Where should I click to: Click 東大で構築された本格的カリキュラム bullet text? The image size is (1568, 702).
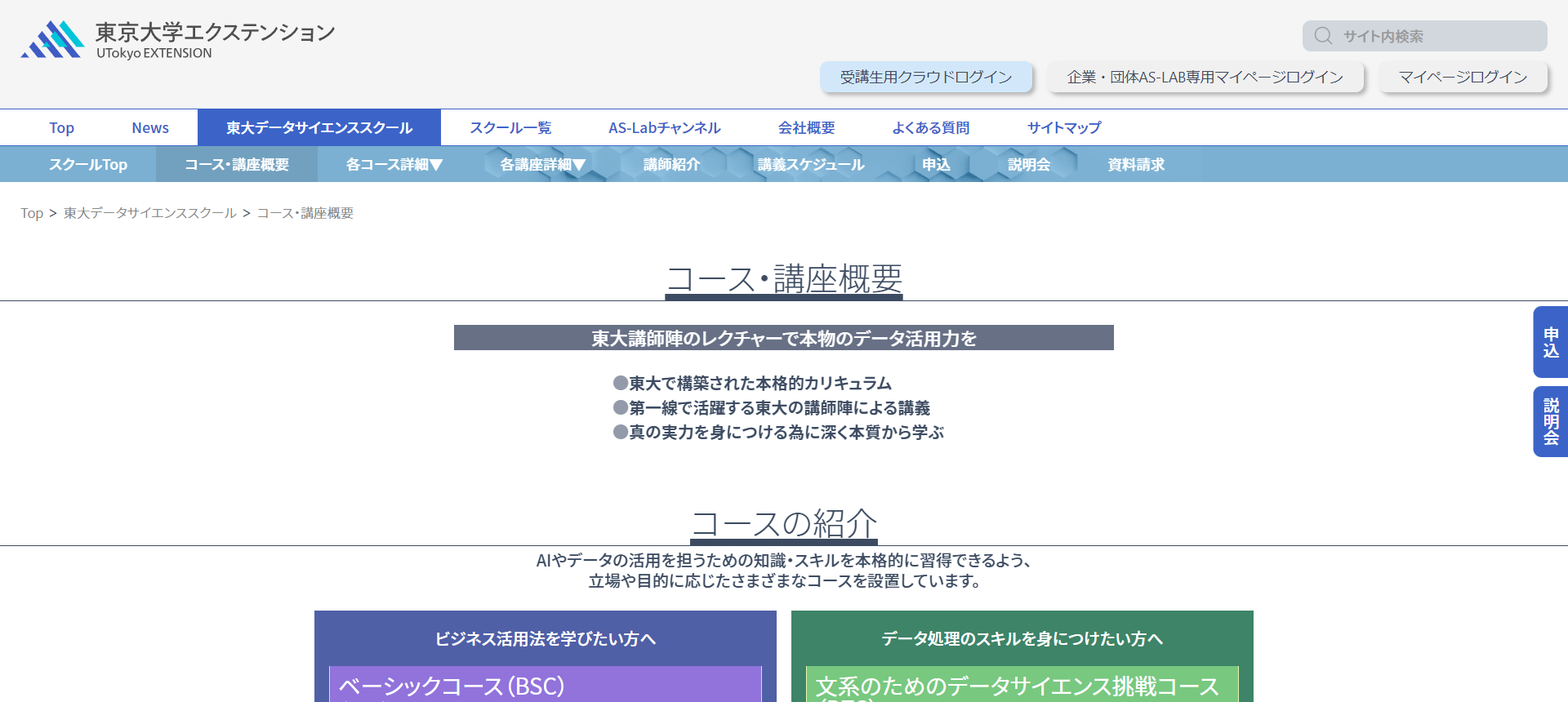[760, 383]
